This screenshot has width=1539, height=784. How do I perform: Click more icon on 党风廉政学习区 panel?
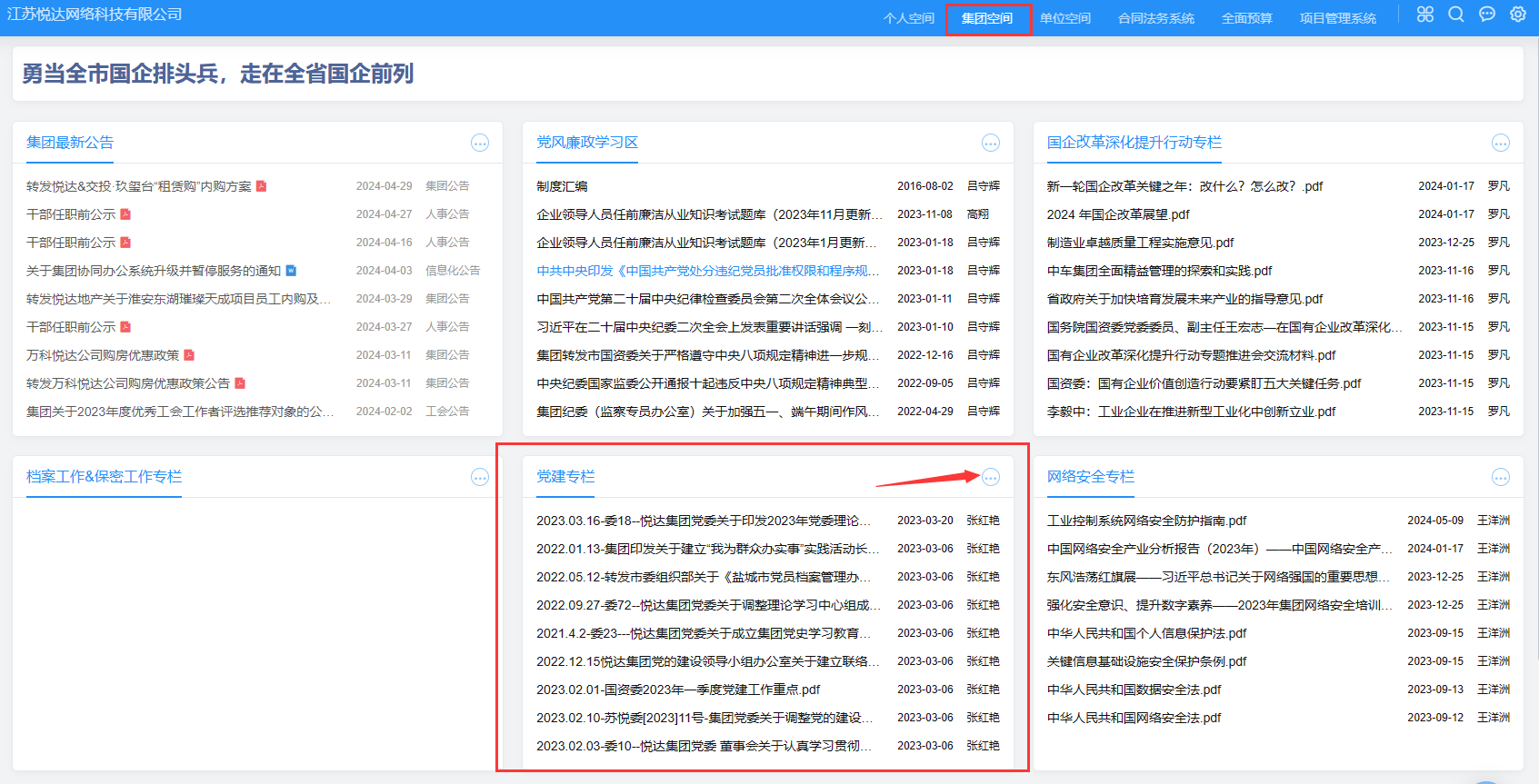click(x=990, y=144)
